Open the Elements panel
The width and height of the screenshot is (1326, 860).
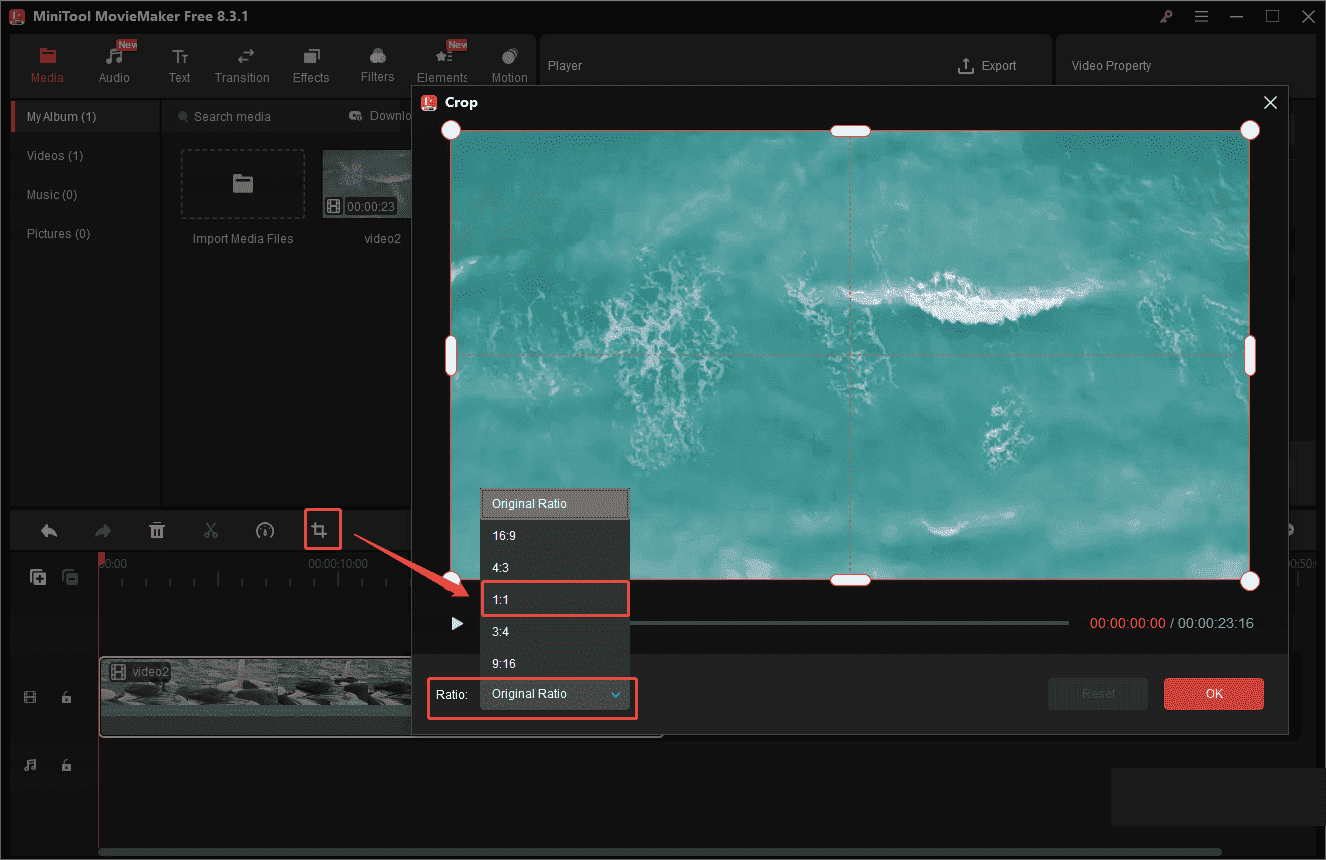coord(442,63)
